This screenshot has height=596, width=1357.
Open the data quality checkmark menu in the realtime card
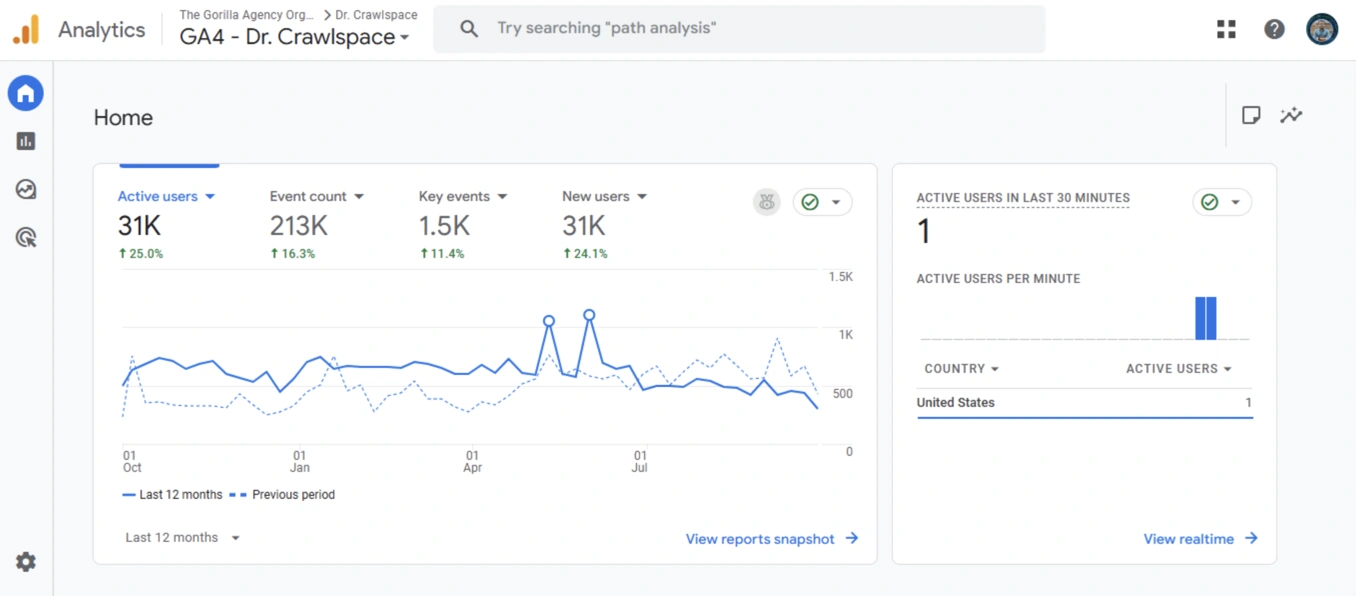1222,202
